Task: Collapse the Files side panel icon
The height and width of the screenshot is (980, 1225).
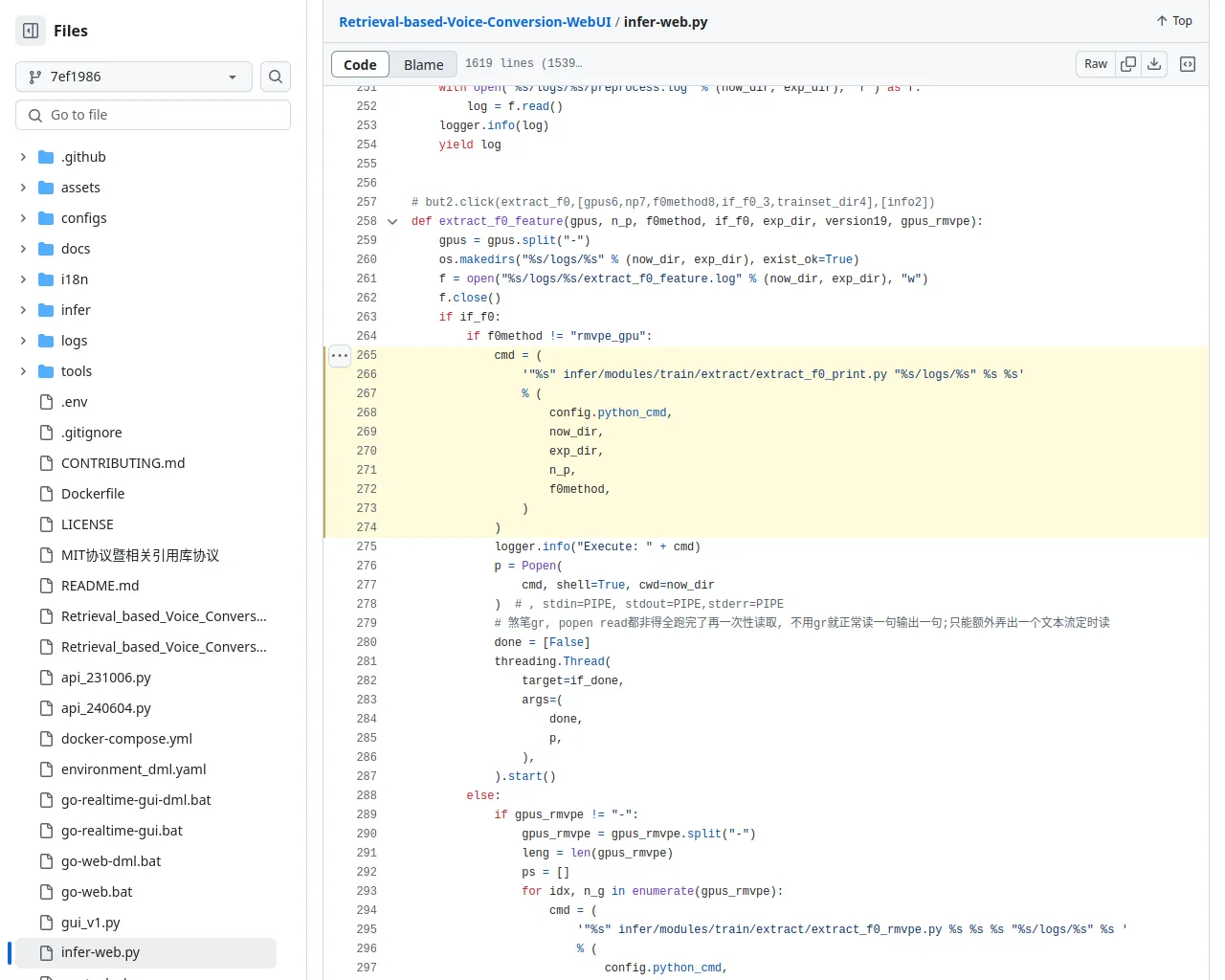Action: tap(31, 31)
